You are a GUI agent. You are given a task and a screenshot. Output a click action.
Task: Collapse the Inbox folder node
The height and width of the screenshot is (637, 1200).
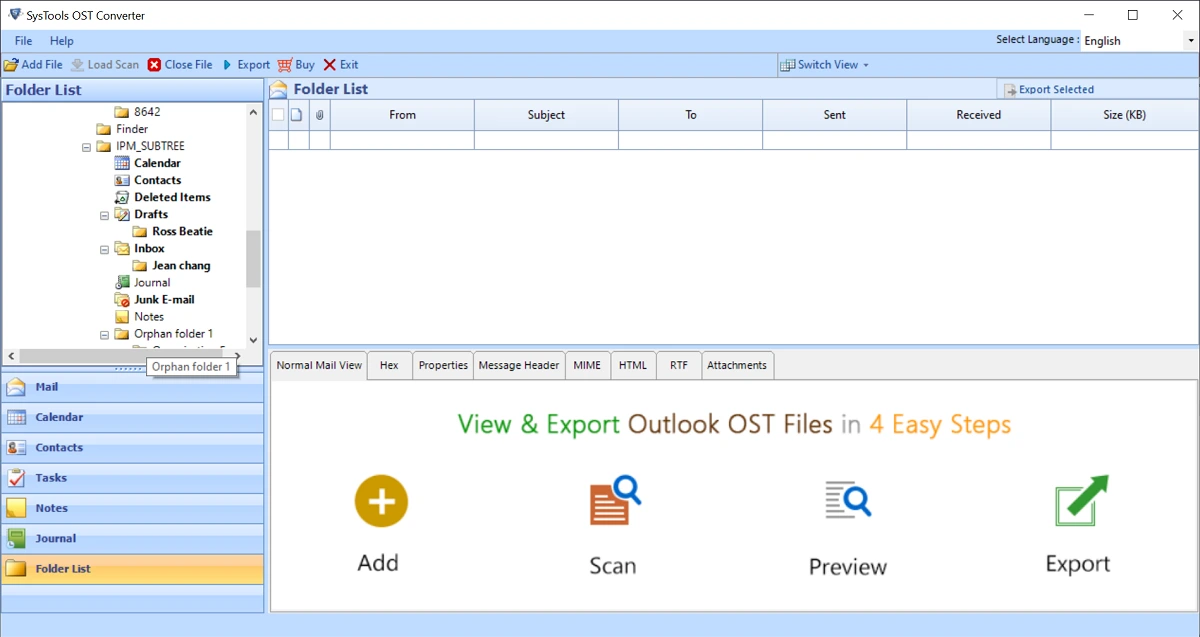pyautogui.click(x=105, y=248)
